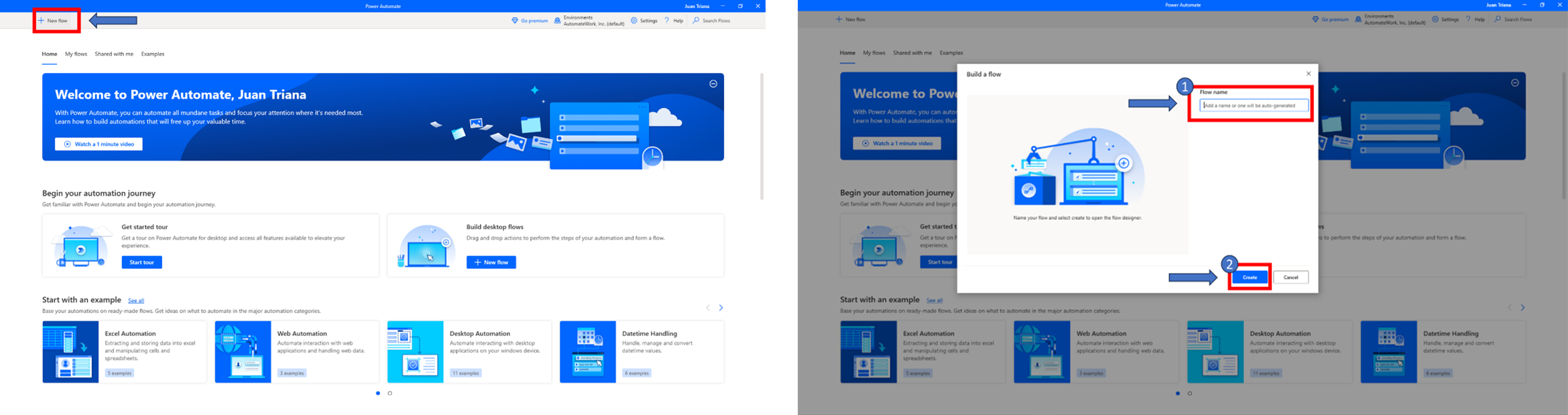Open Desktop Automation card in right window

[x=1270, y=352]
